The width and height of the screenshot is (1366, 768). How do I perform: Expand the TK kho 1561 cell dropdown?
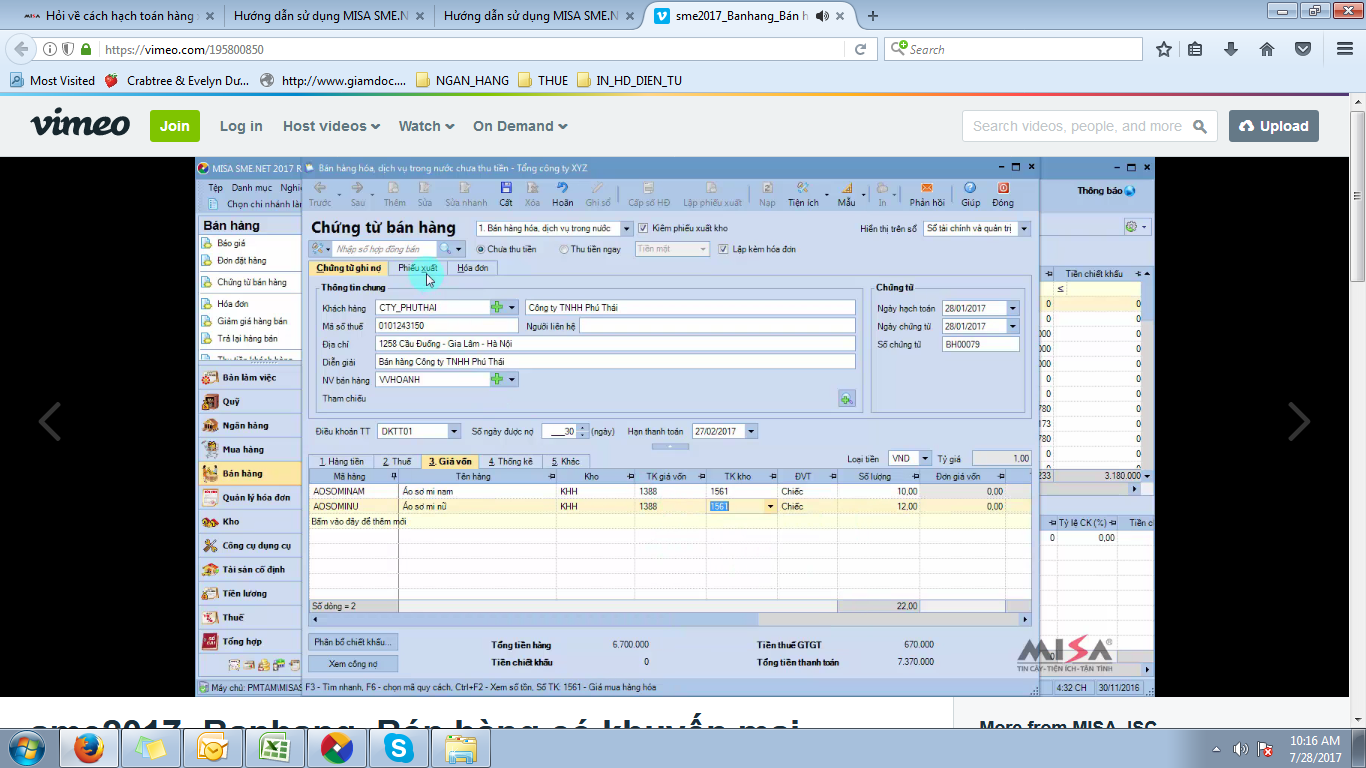[x=770, y=507]
